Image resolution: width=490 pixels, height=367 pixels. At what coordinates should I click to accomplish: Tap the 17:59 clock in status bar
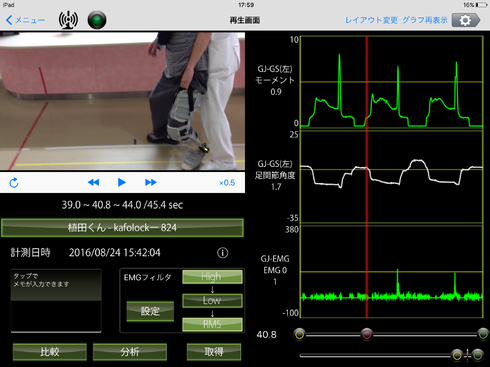point(246,5)
